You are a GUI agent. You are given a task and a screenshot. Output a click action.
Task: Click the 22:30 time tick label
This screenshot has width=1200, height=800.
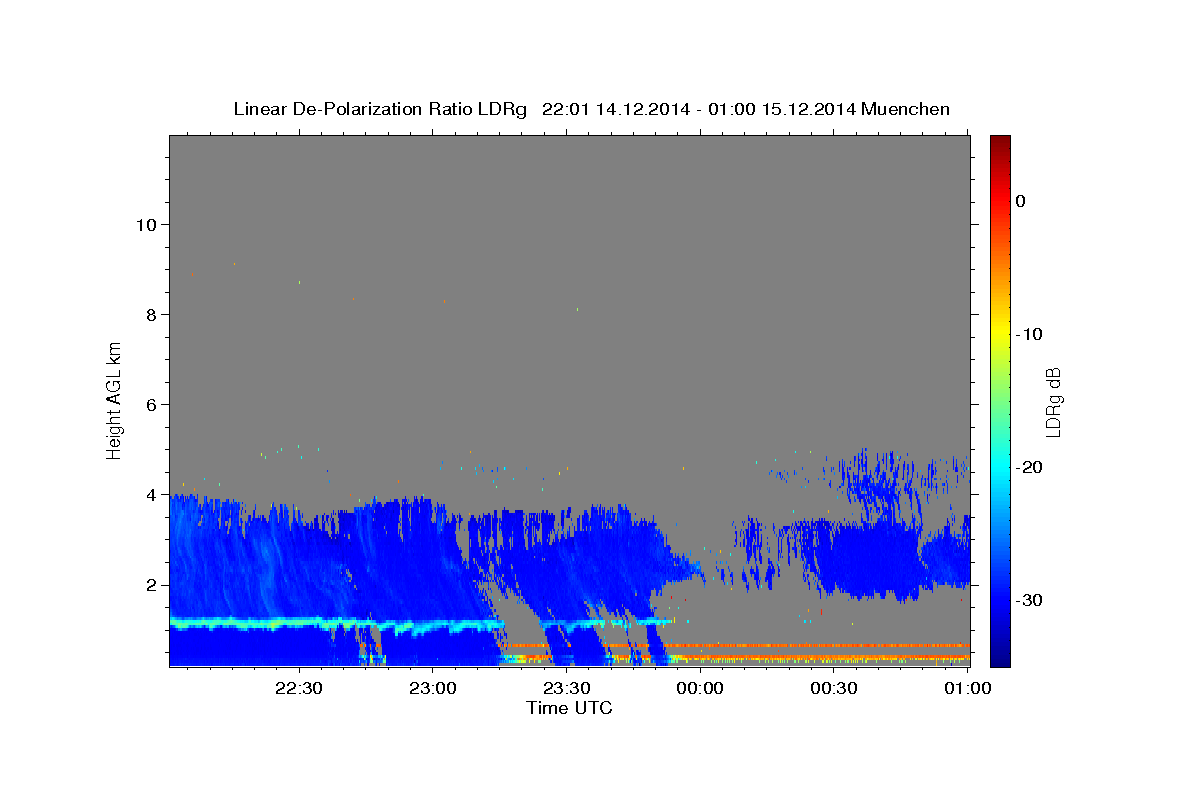pyautogui.click(x=298, y=688)
